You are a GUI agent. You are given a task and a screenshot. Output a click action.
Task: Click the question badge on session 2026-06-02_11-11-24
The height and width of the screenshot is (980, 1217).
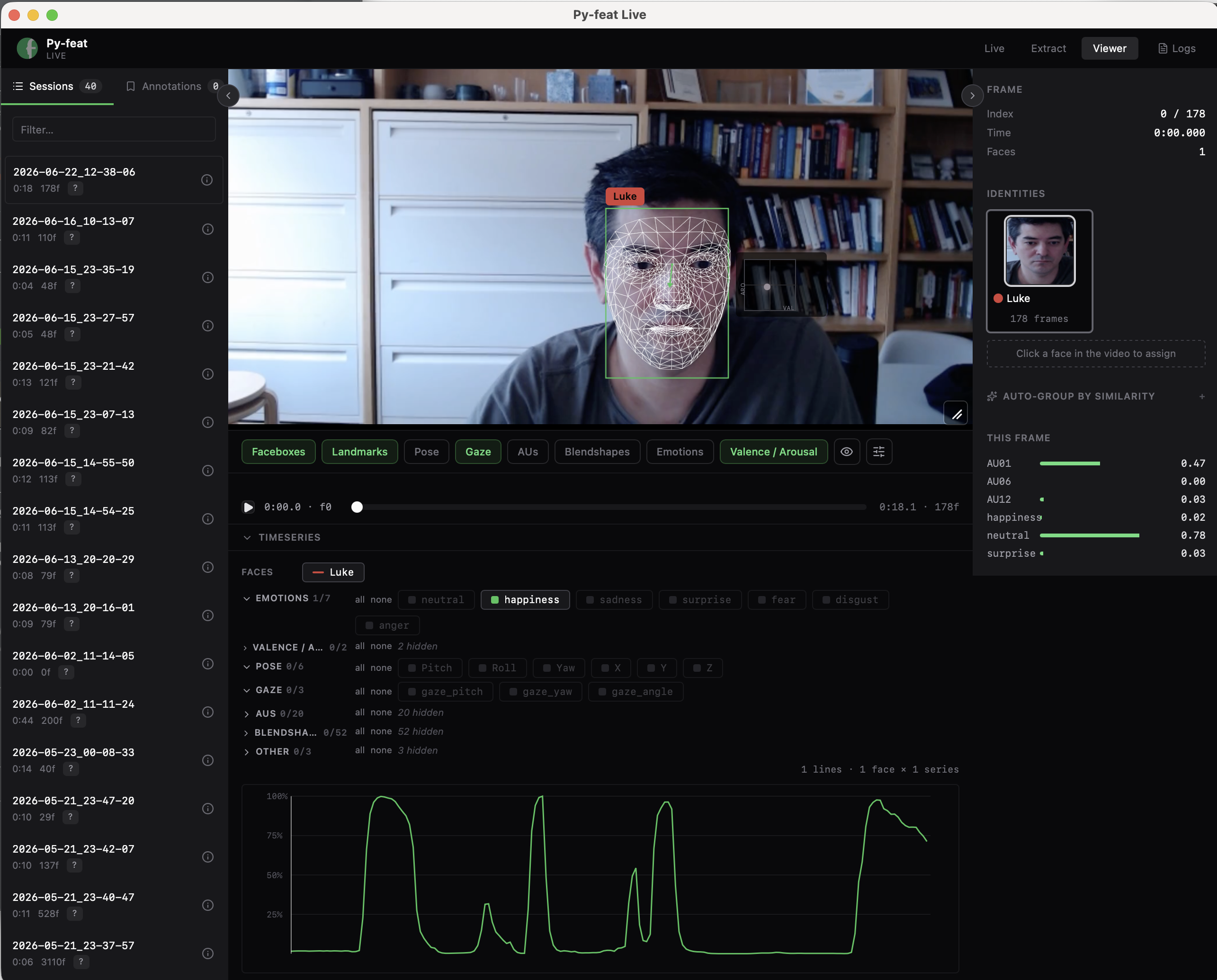click(79, 720)
